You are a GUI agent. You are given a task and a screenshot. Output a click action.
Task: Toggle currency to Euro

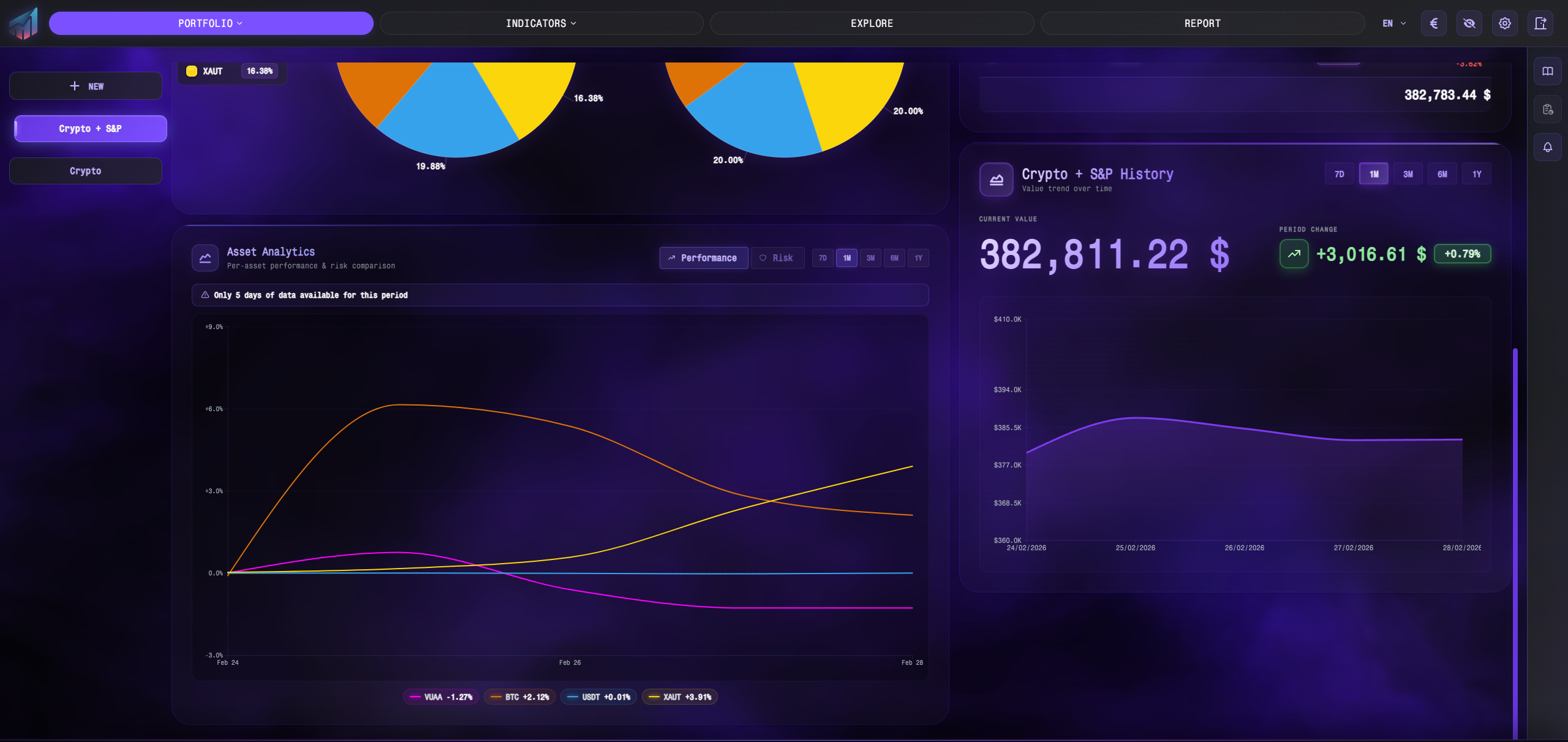[1433, 23]
